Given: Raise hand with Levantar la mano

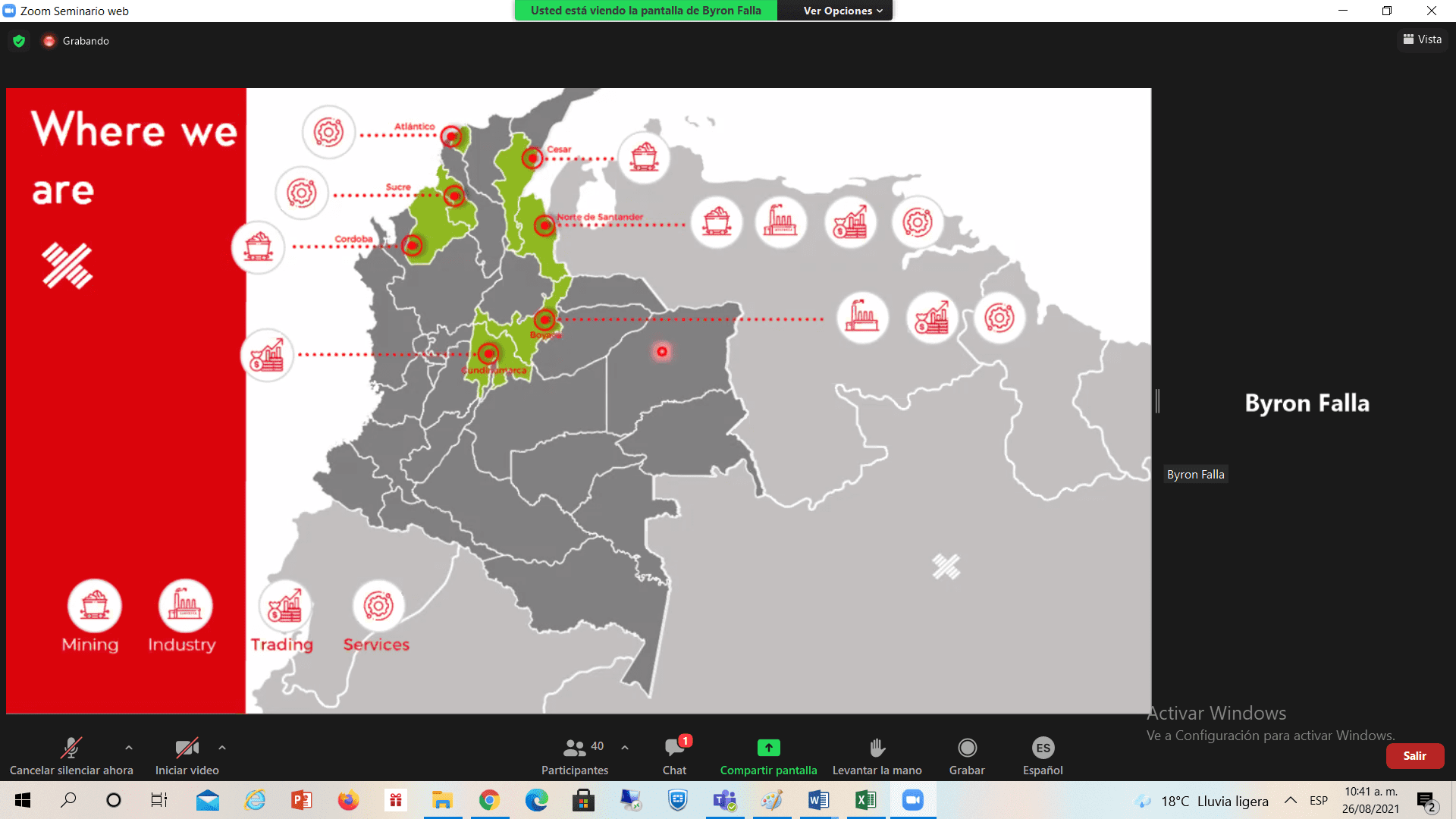Looking at the screenshot, I should 877,756.
